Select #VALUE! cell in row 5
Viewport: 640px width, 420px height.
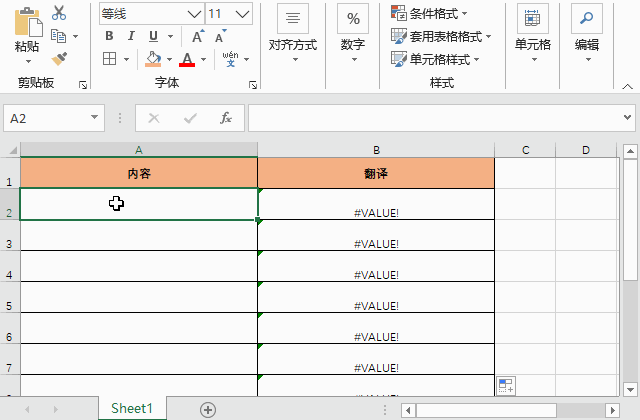pos(376,297)
